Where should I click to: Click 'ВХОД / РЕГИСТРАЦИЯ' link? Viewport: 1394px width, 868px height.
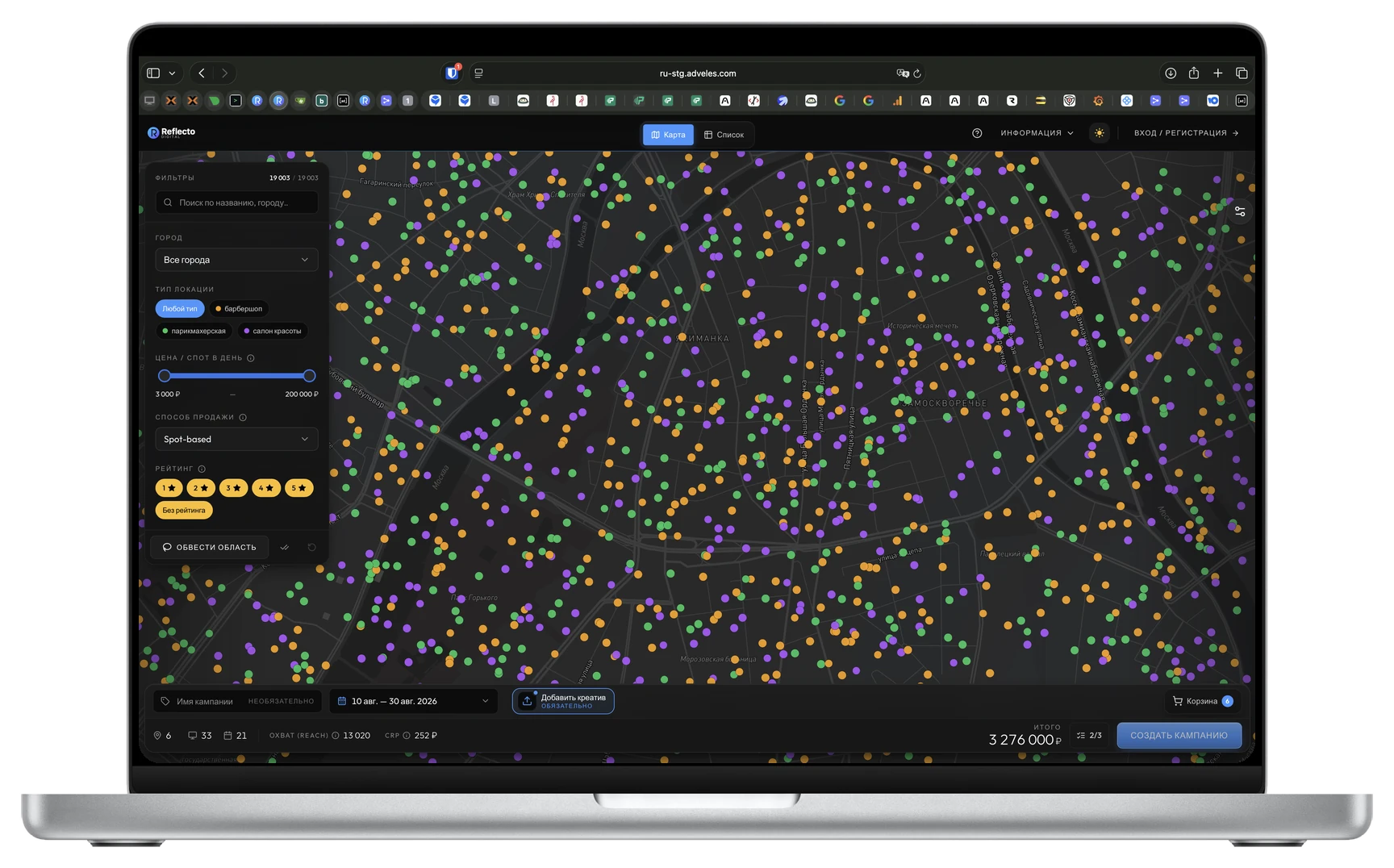pyautogui.click(x=1186, y=133)
